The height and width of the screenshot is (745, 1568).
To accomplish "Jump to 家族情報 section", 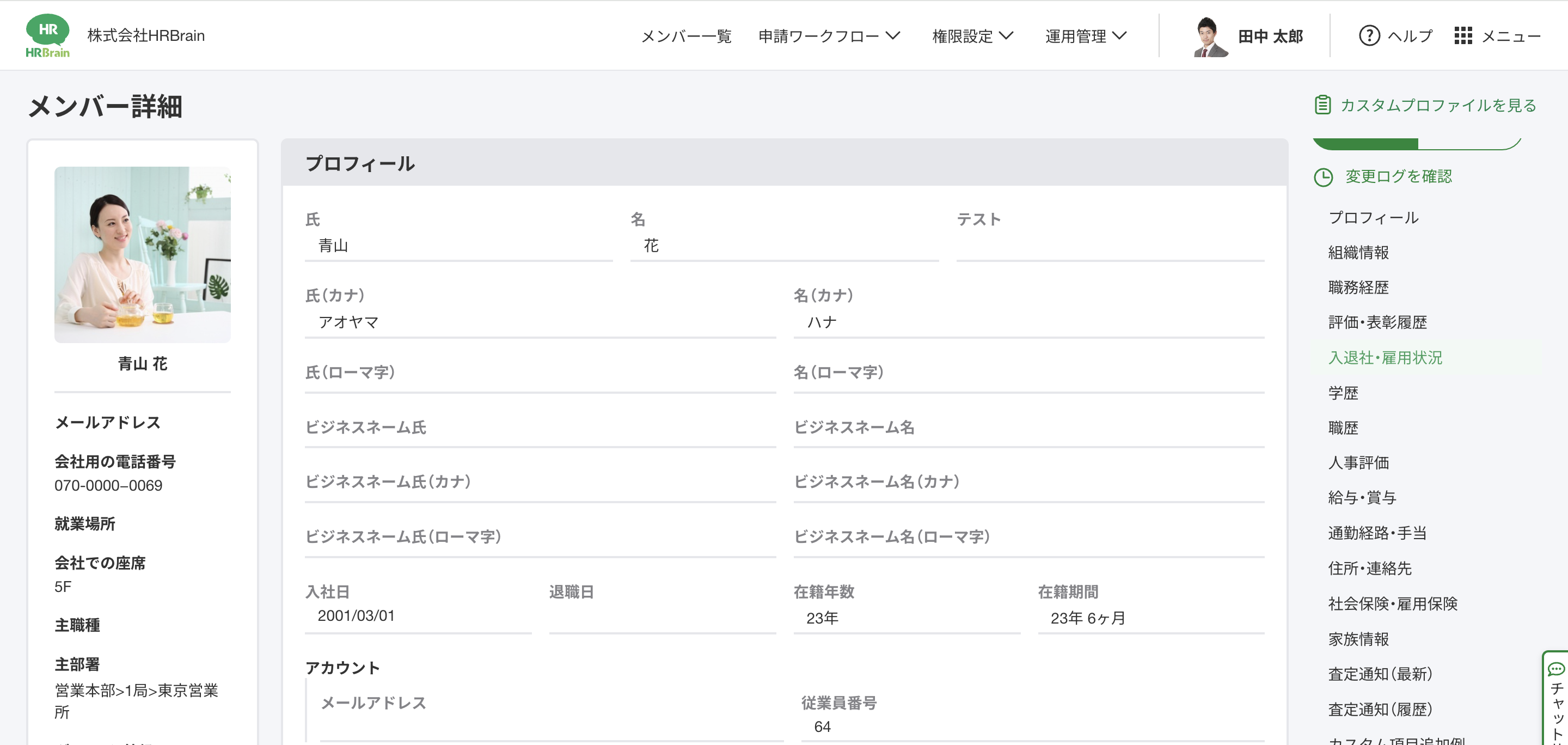I will 1358,639.
